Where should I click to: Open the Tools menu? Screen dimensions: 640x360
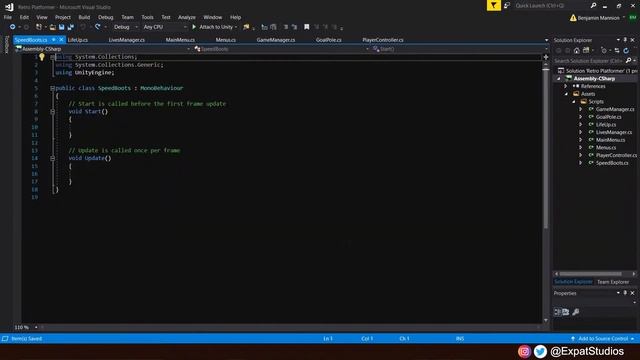pos(147,17)
